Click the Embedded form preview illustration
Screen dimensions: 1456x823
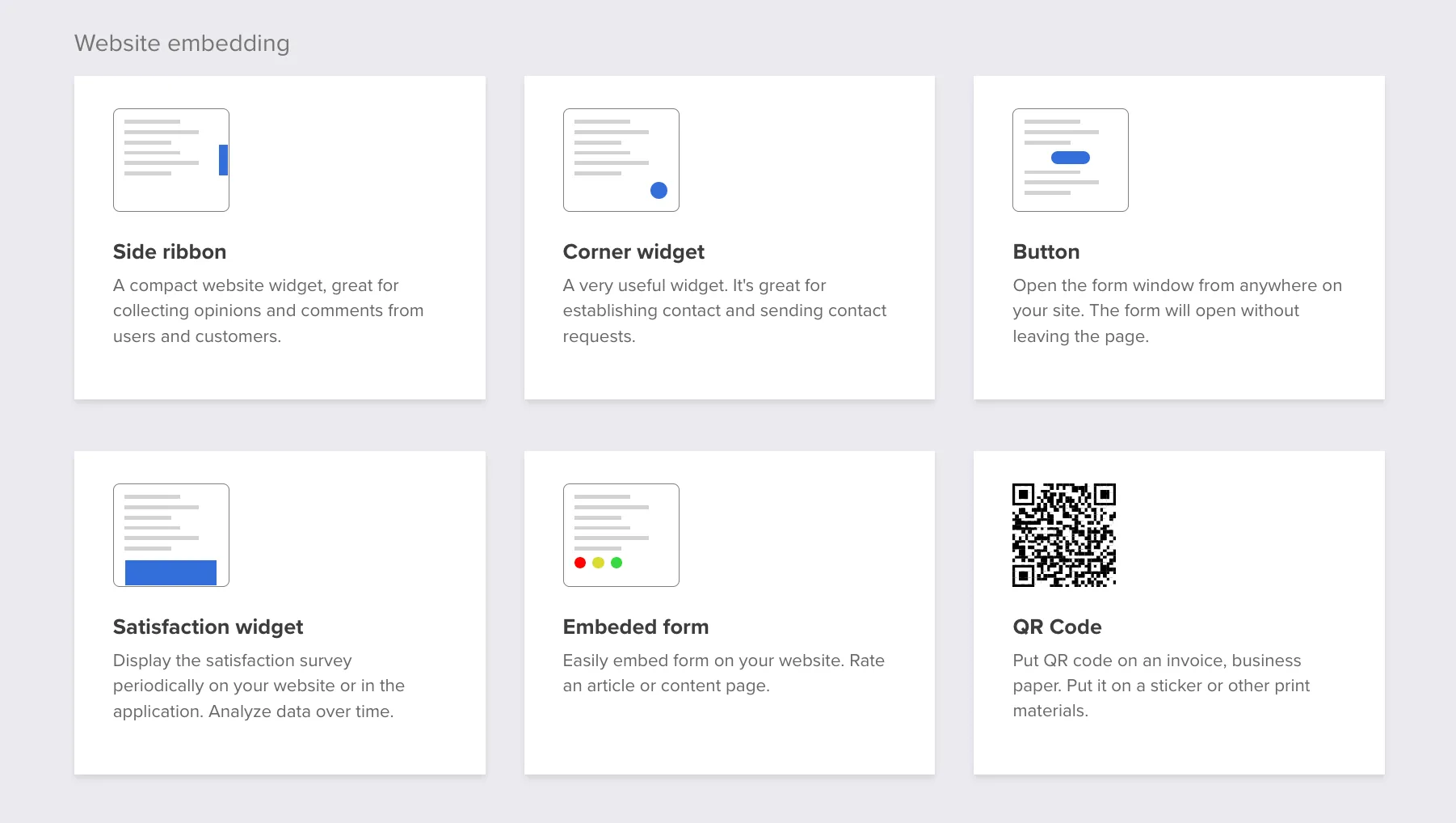[621, 534]
